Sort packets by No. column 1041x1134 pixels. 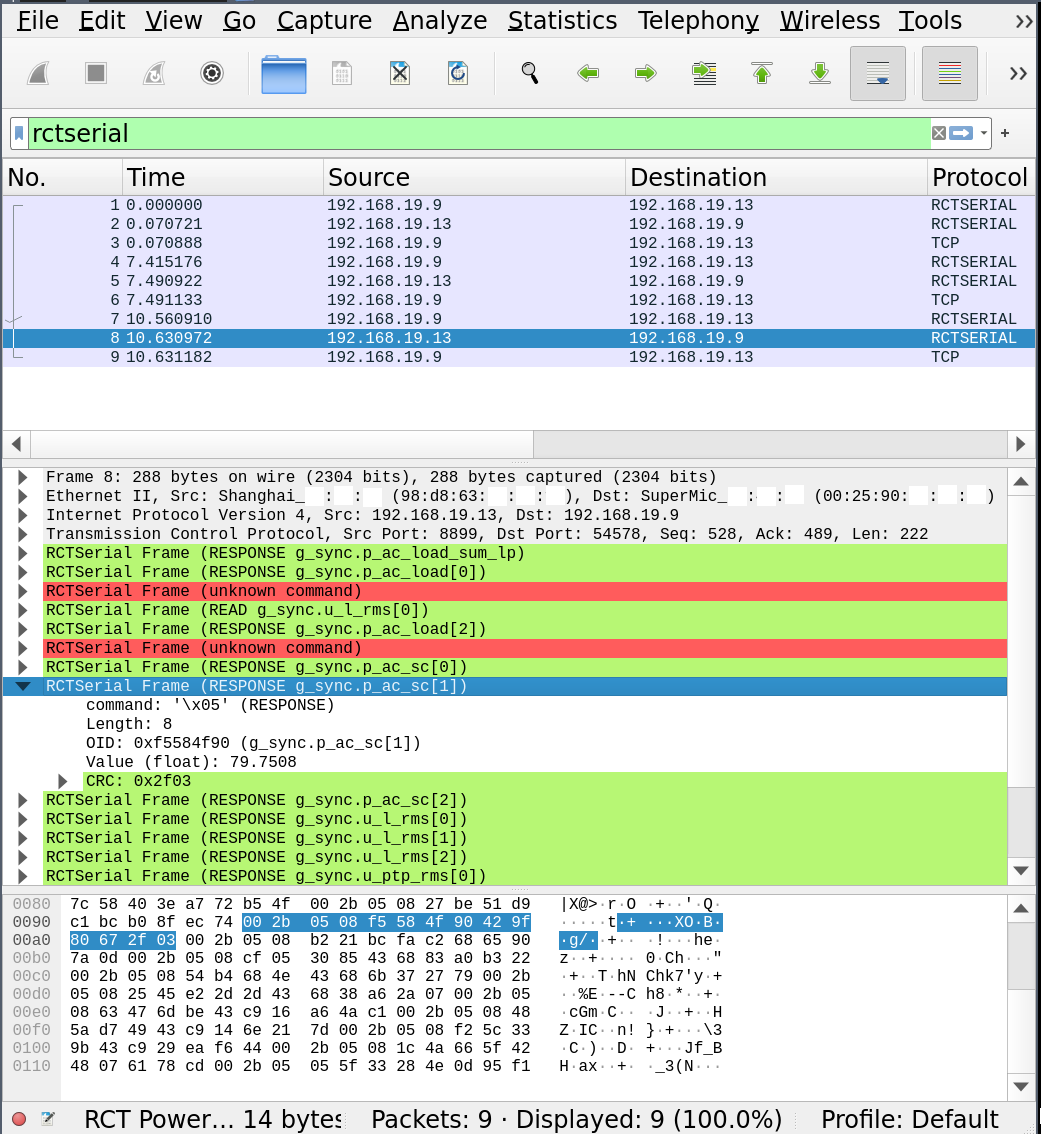(63, 177)
